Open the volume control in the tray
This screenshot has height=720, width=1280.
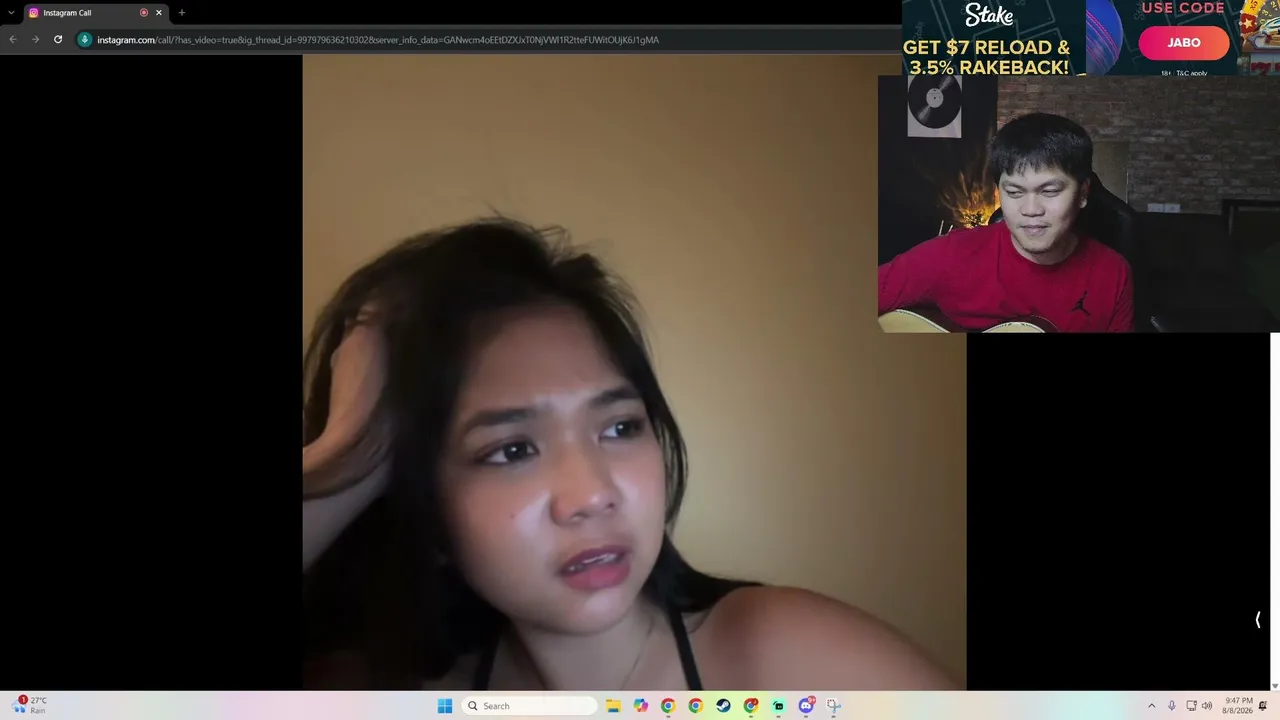tap(1206, 706)
